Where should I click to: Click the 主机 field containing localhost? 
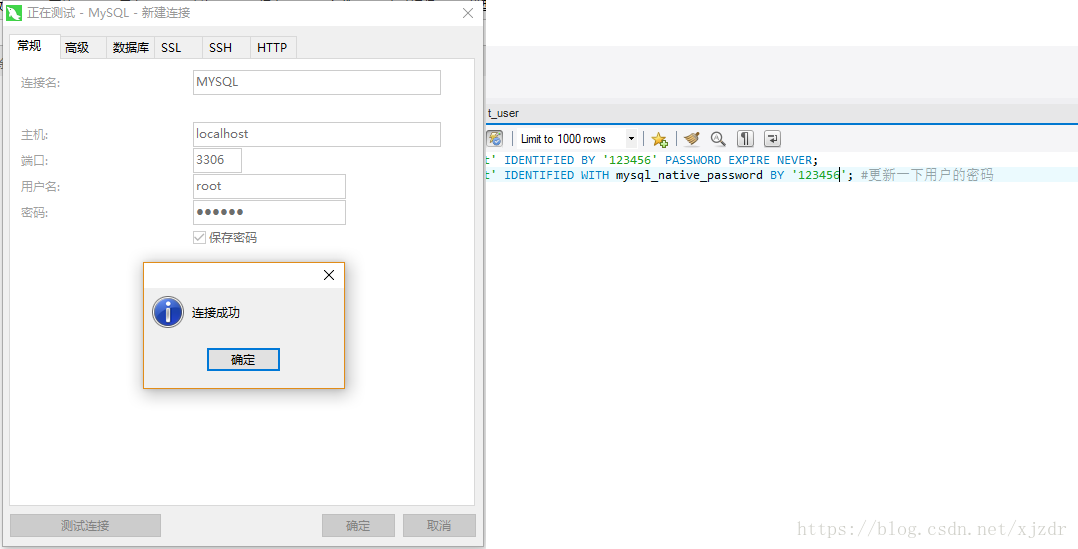[x=317, y=135]
